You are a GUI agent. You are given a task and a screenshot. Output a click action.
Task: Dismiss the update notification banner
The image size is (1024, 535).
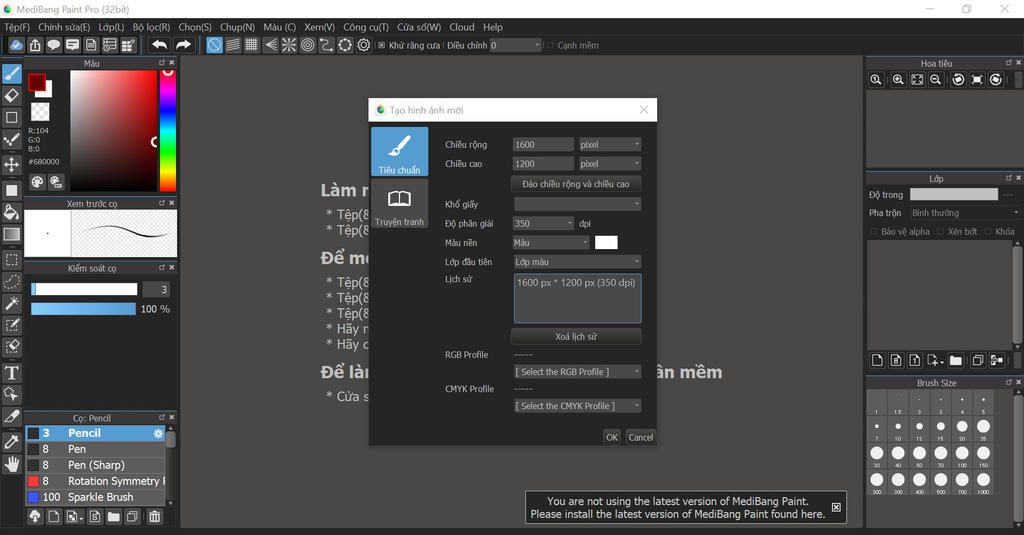[836, 508]
